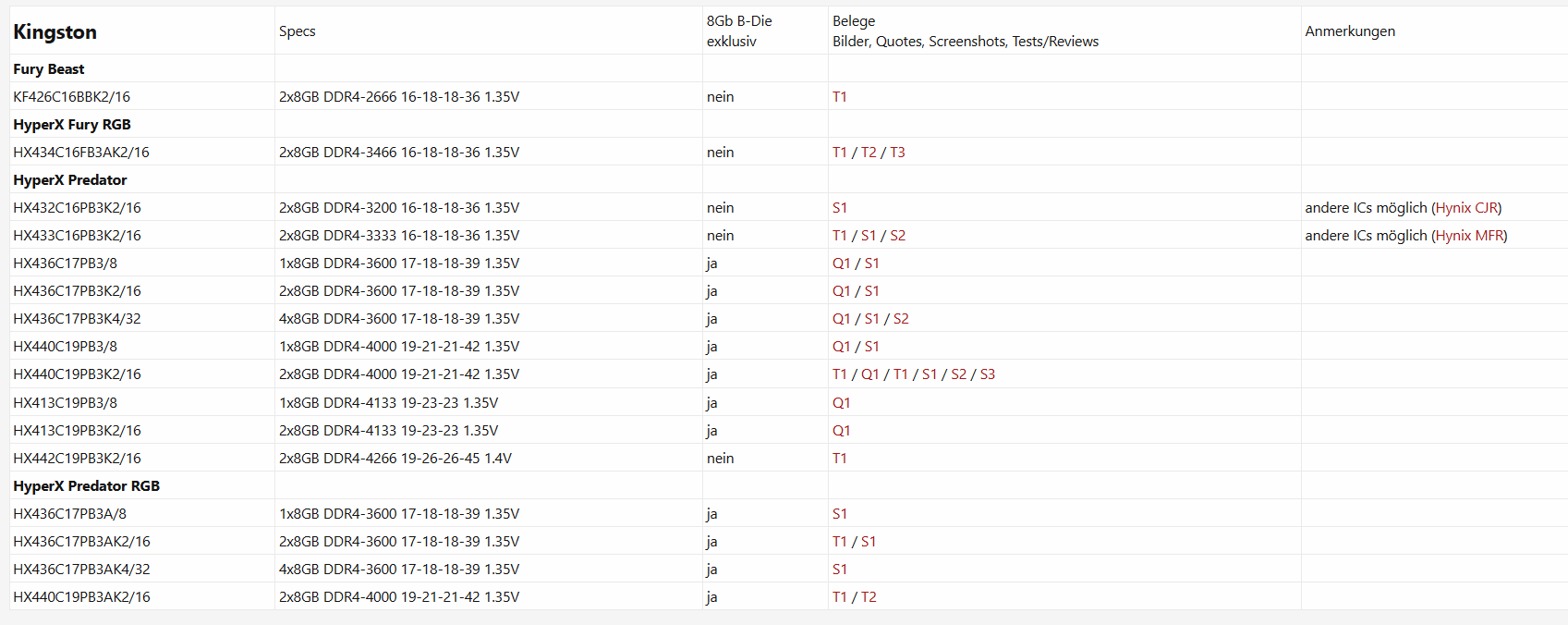The height and width of the screenshot is (625, 1568).
Task: Click the Kingston table heading
Action: click(x=55, y=32)
